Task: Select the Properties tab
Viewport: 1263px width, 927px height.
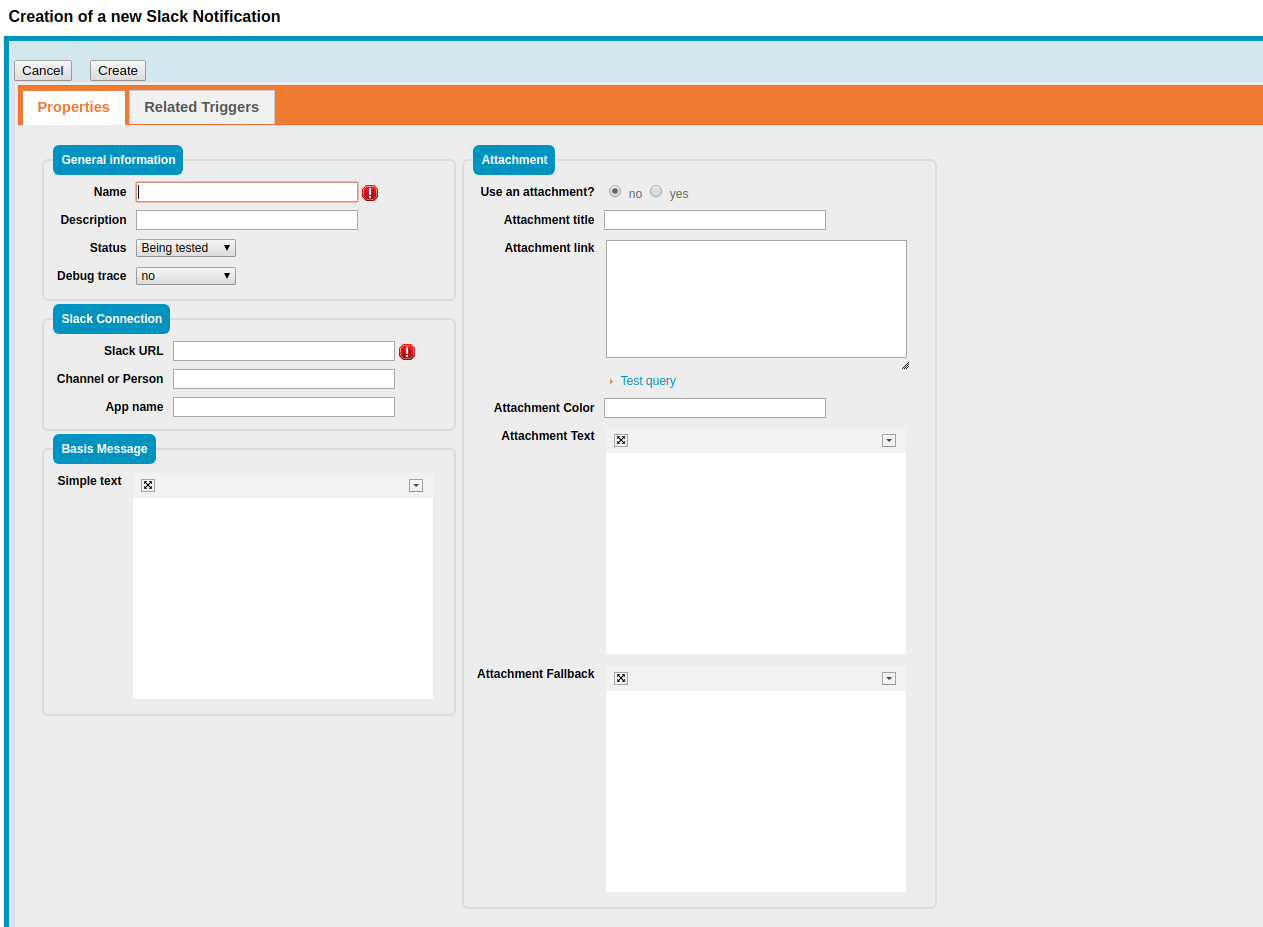Action: tap(74, 107)
